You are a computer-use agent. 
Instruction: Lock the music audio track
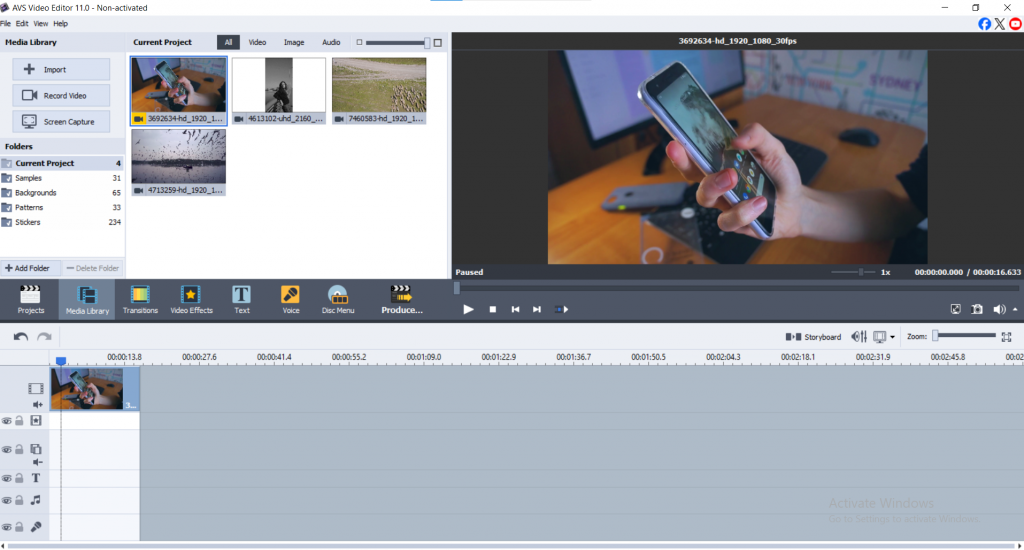click(19, 500)
